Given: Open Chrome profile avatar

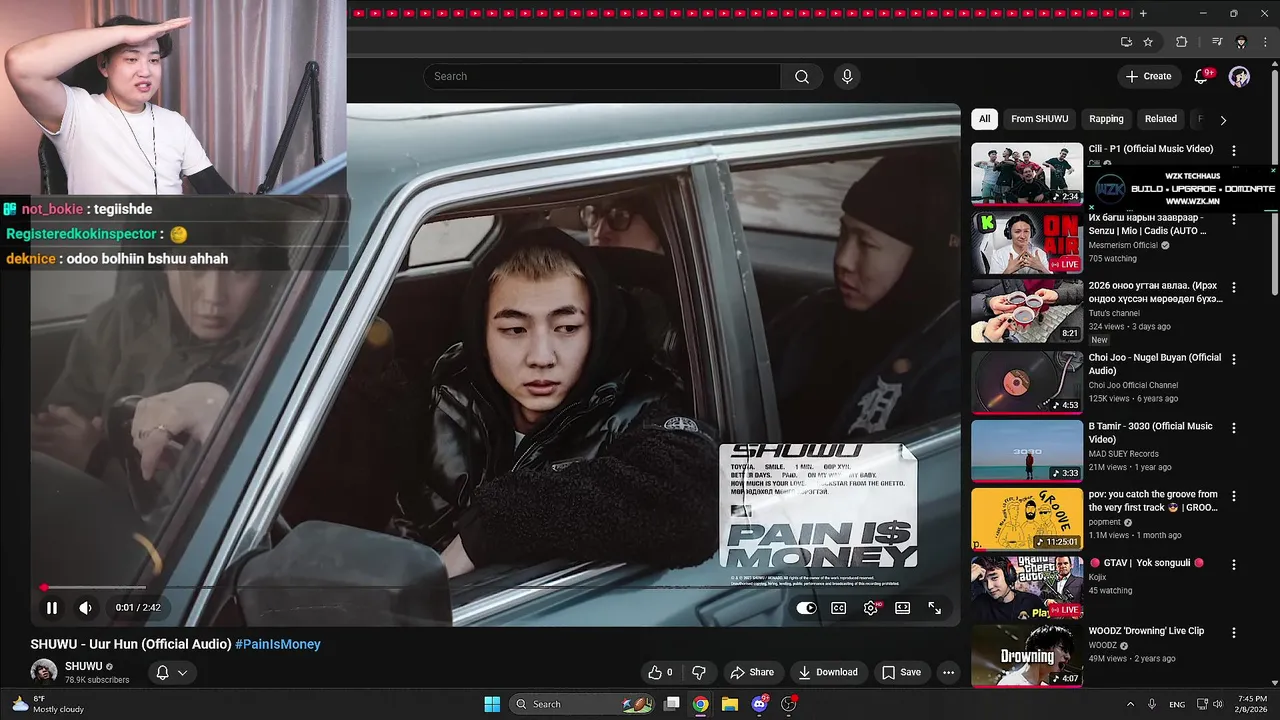Looking at the screenshot, I should click(x=1241, y=42).
